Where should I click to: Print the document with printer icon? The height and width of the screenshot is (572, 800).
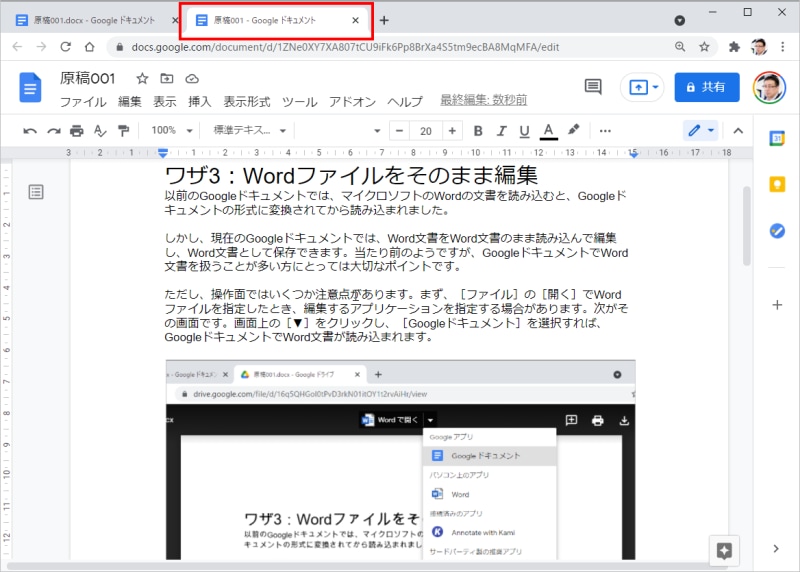tap(77, 131)
